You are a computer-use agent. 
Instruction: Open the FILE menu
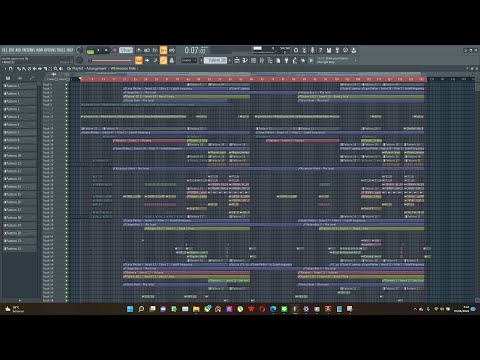pos(4,50)
